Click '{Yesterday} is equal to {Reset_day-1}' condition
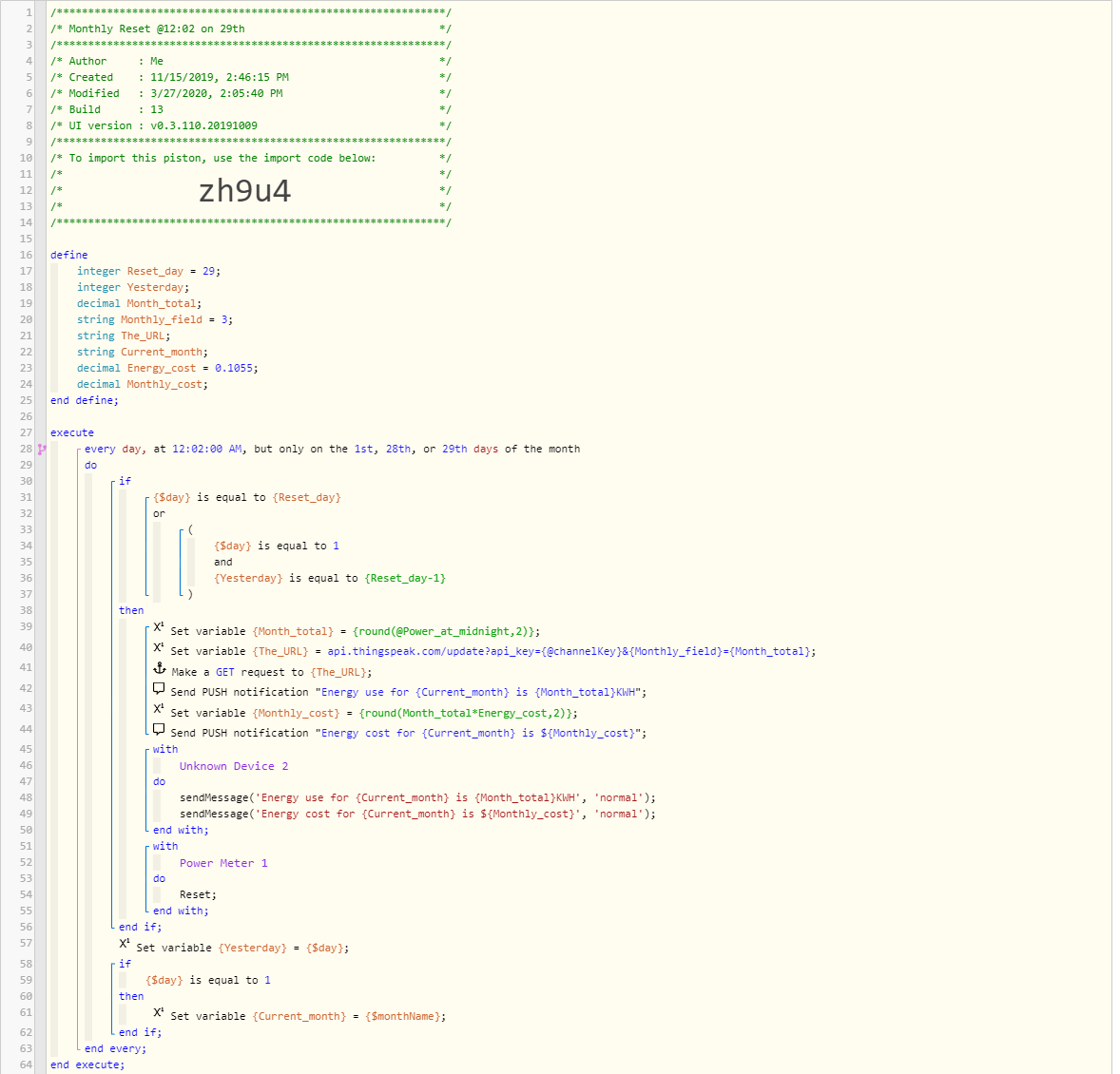The image size is (1120, 1074). (x=329, y=579)
